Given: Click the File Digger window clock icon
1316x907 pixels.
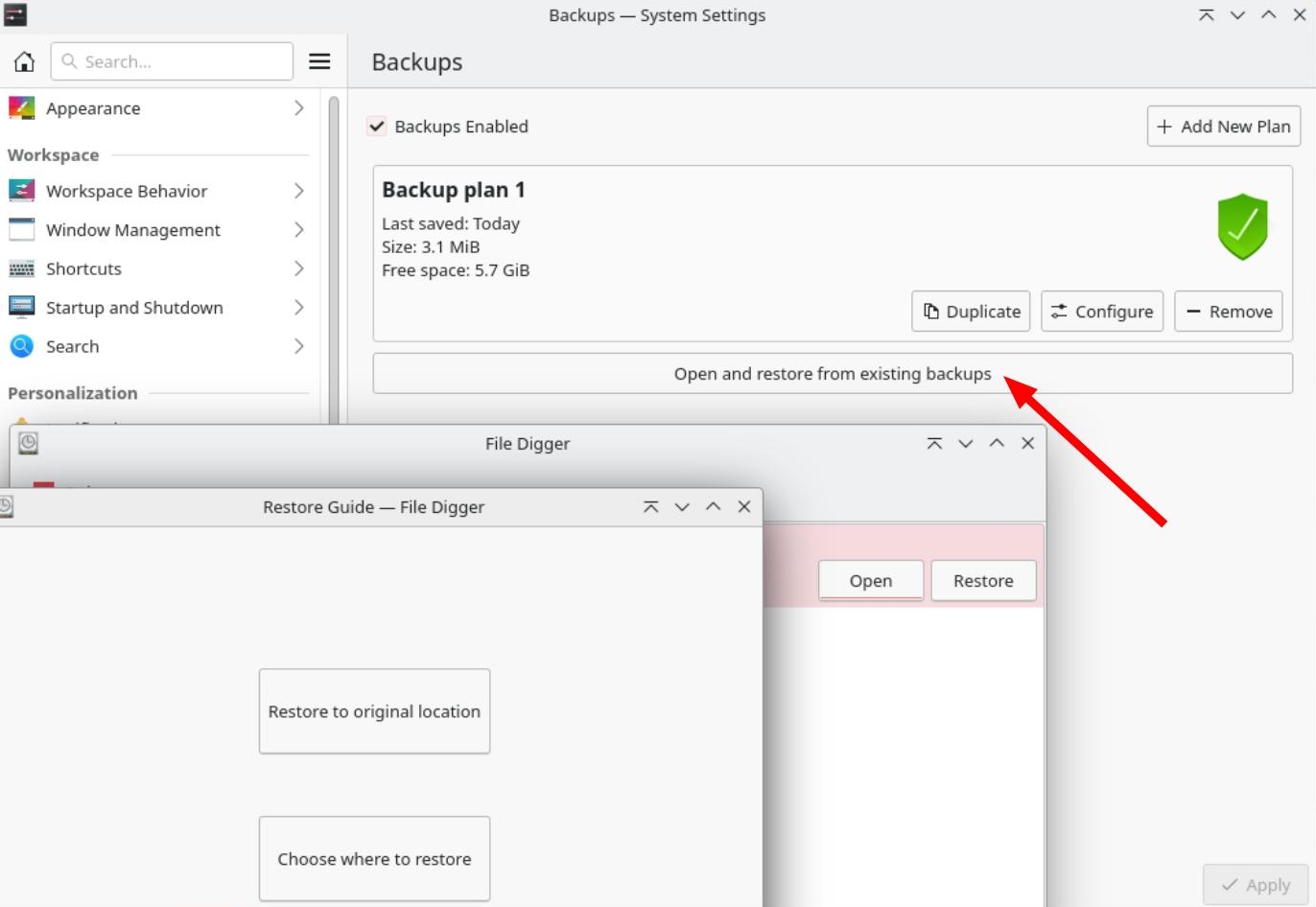Looking at the screenshot, I should pos(29,443).
